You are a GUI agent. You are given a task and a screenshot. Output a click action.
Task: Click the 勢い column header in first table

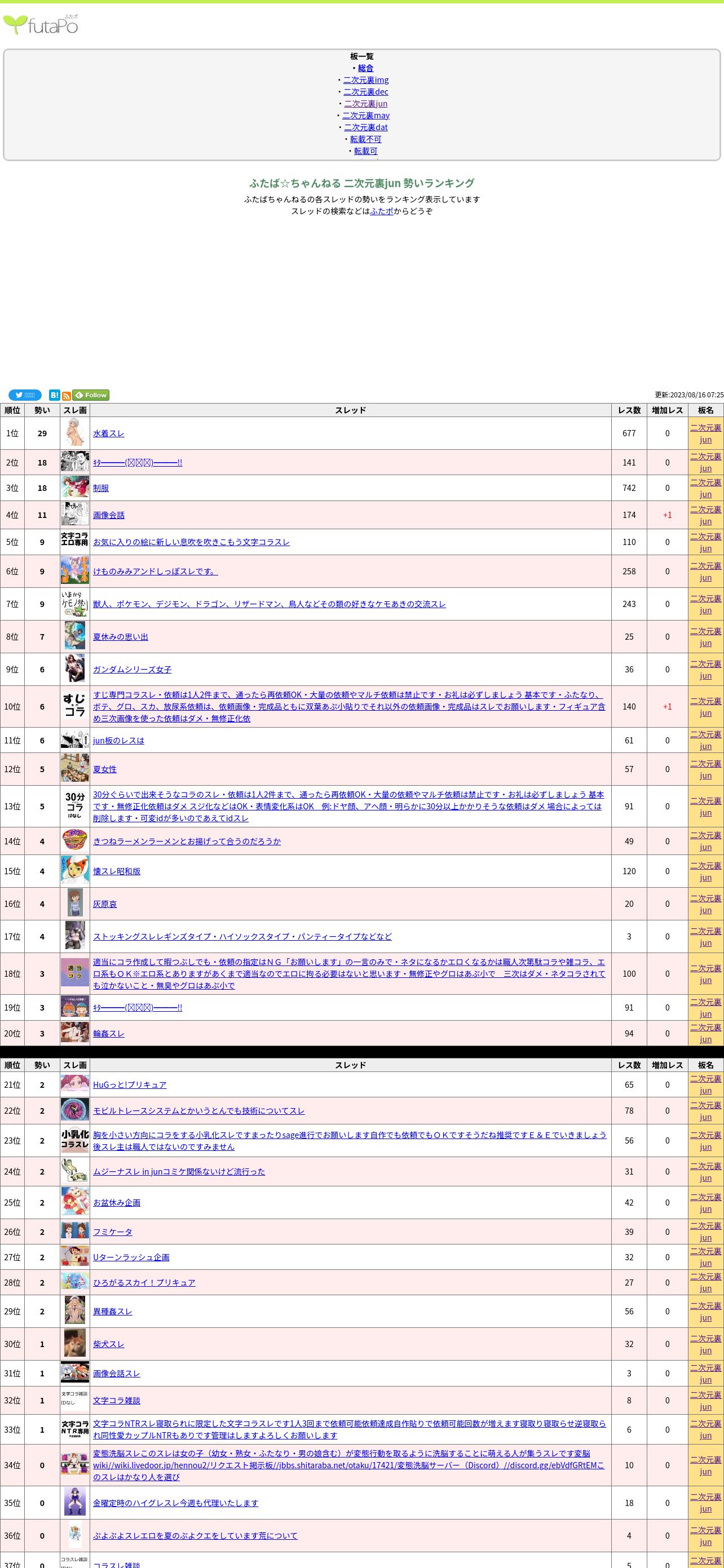[42, 410]
